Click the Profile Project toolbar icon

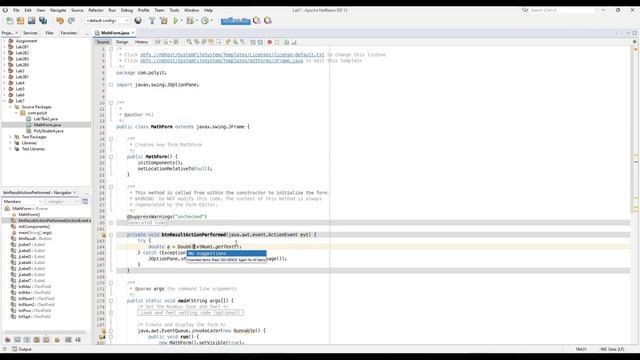[205, 20]
